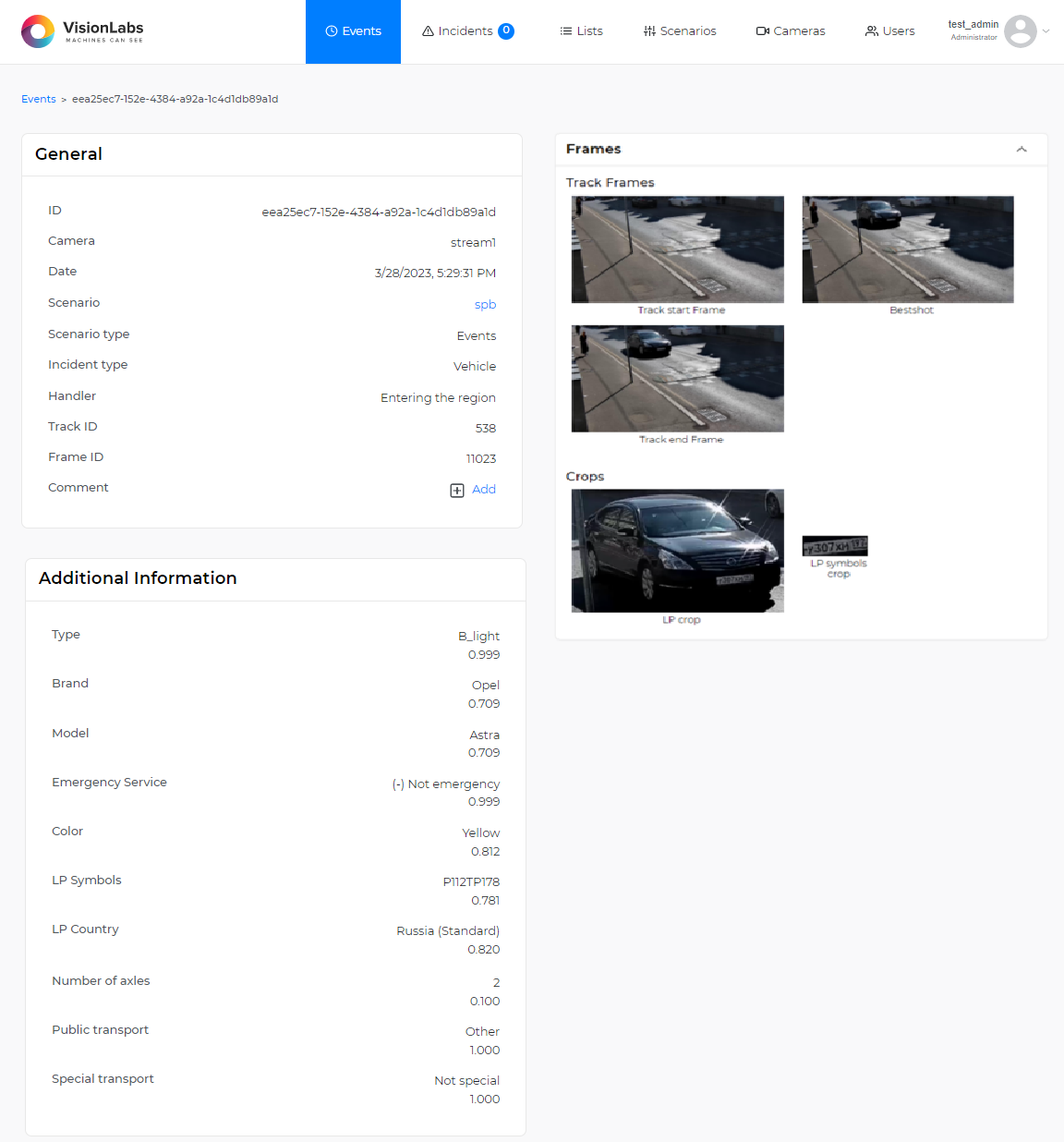The height and width of the screenshot is (1142, 1064).
Task: Go to the Scenarios tab
Action: pos(680,31)
